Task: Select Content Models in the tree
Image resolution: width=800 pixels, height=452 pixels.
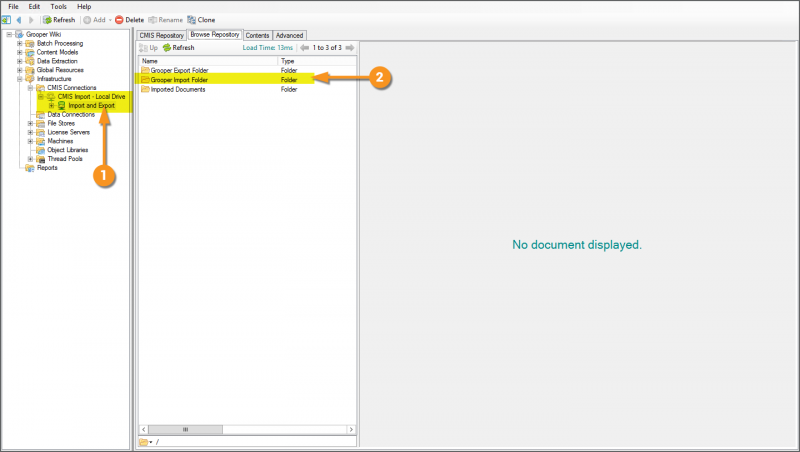Action: (x=57, y=52)
